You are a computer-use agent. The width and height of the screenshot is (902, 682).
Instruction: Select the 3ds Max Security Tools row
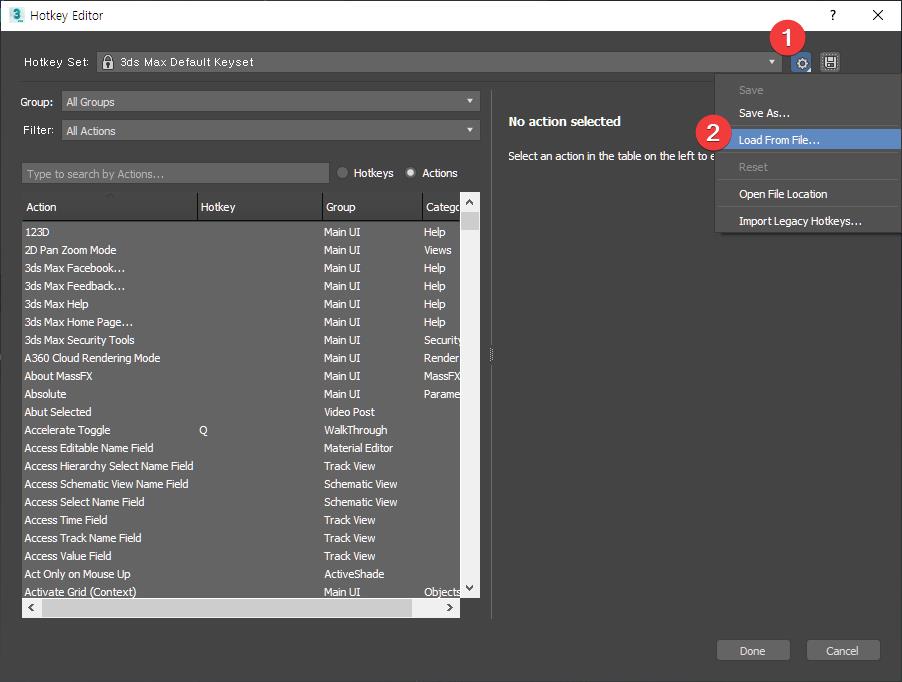[240, 340]
